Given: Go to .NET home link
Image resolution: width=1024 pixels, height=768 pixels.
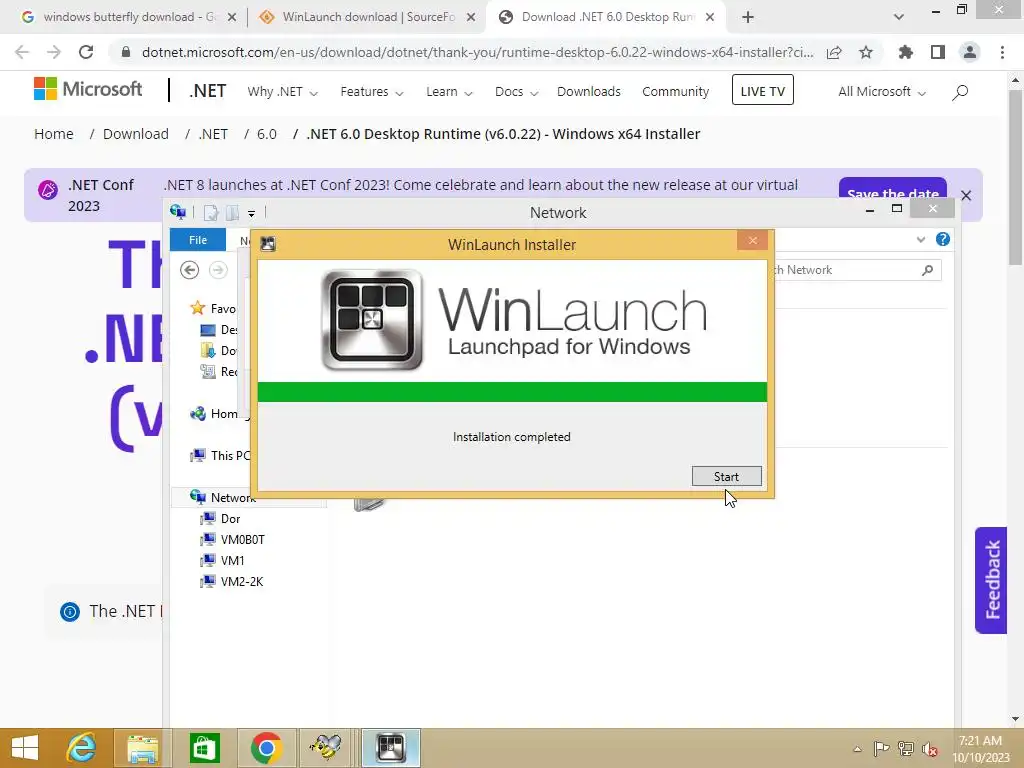Looking at the screenshot, I should click(x=208, y=91).
